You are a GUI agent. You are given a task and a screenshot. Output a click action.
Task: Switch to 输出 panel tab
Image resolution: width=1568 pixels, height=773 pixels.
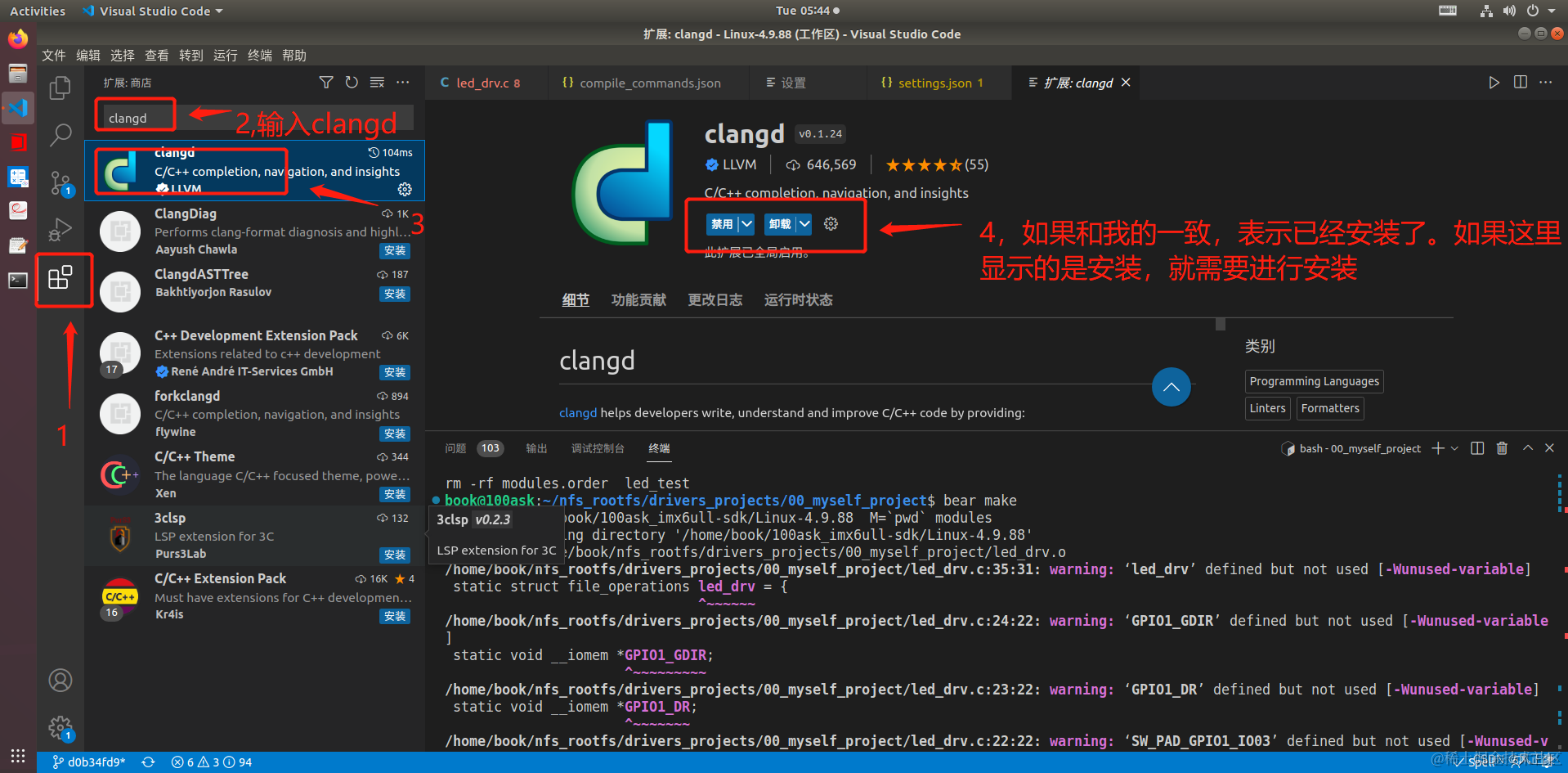tap(536, 448)
